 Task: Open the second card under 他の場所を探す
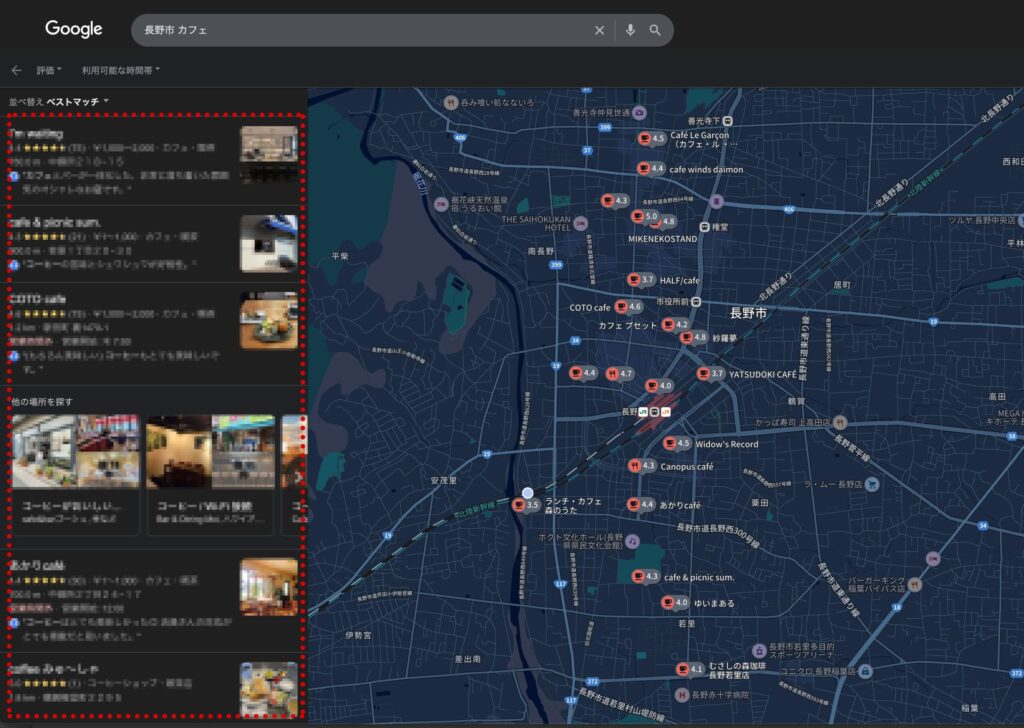click(210, 475)
